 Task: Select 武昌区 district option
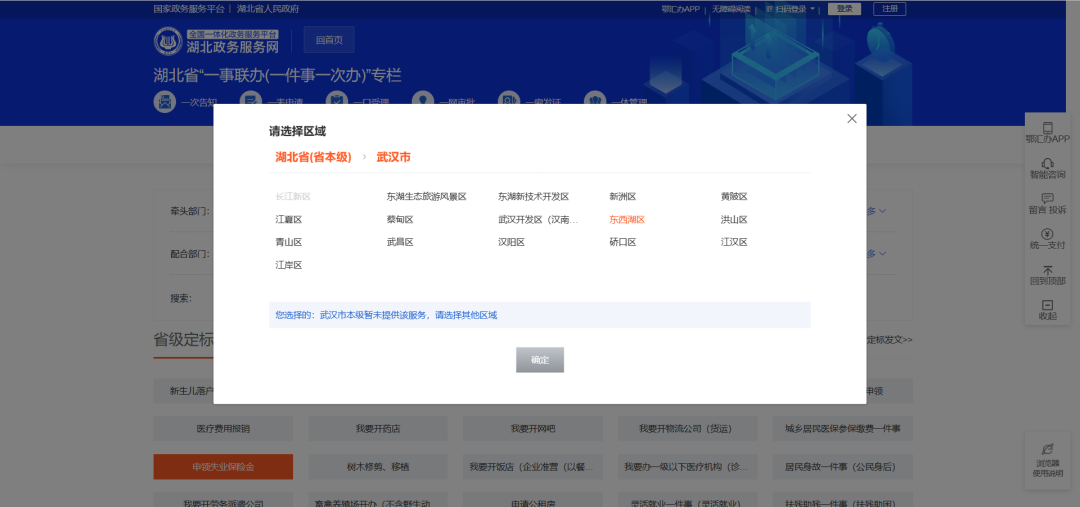click(x=400, y=243)
